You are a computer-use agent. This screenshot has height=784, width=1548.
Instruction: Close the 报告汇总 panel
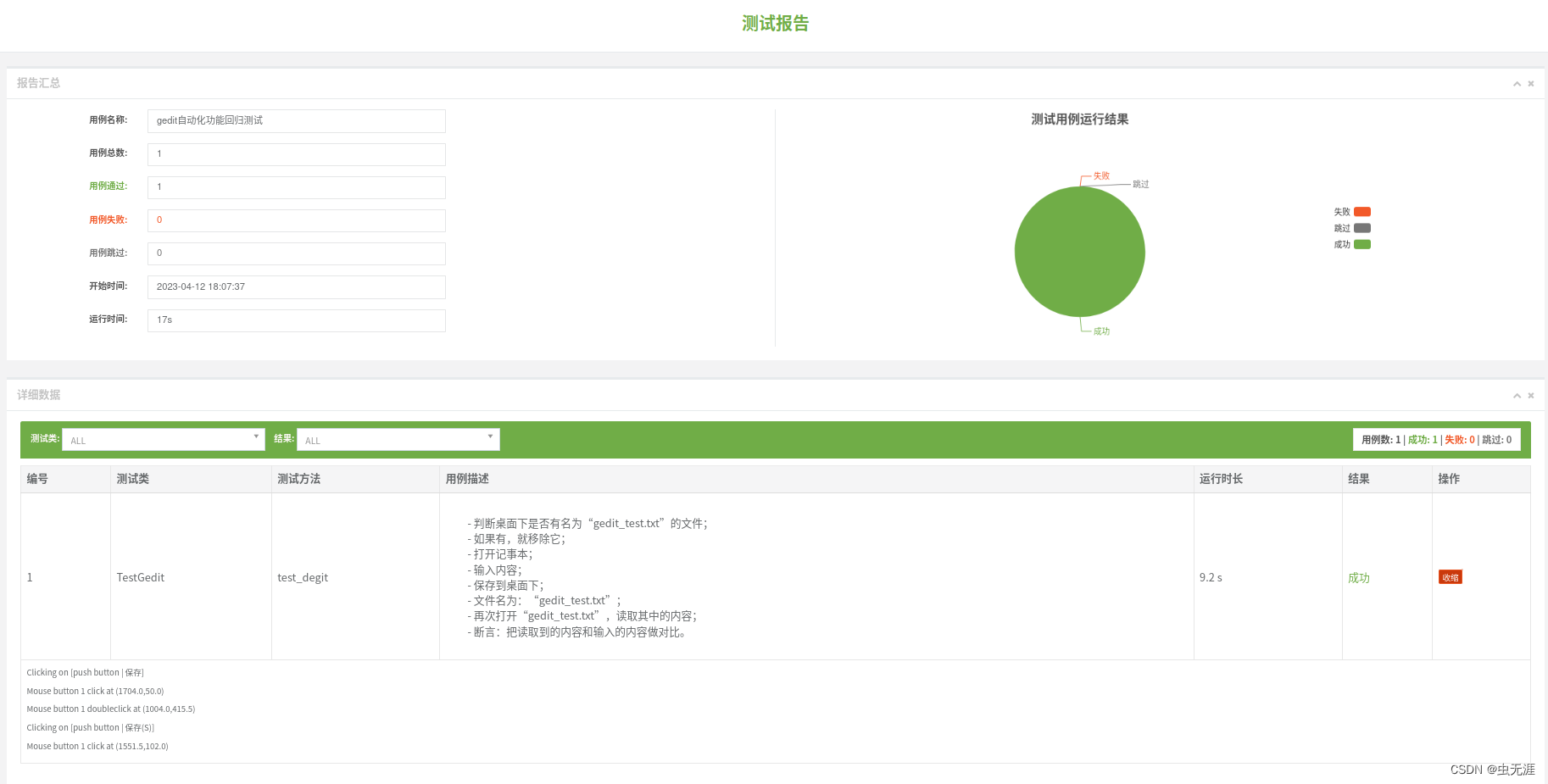[1531, 84]
